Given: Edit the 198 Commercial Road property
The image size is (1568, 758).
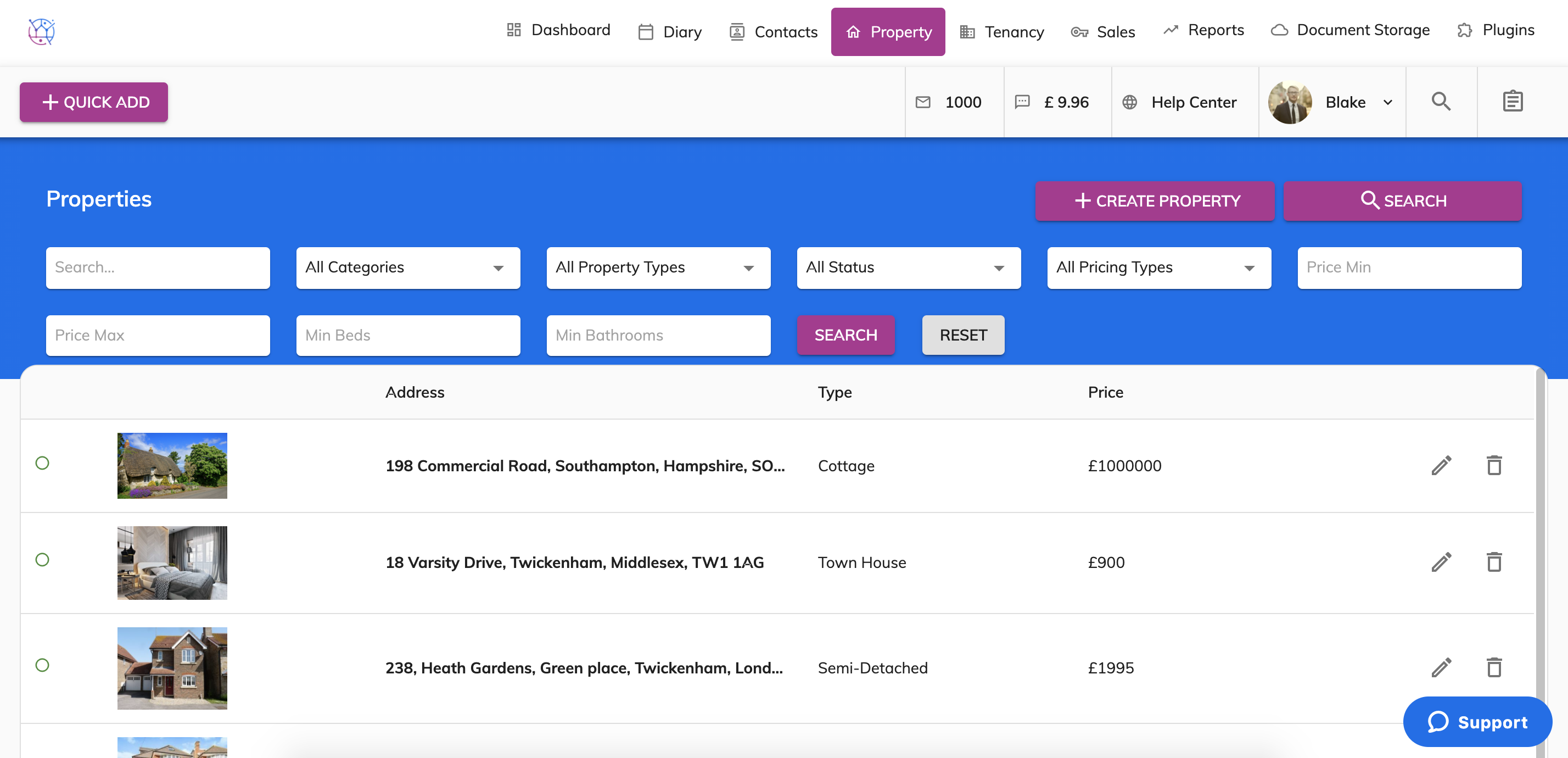Looking at the screenshot, I should 1441,466.
